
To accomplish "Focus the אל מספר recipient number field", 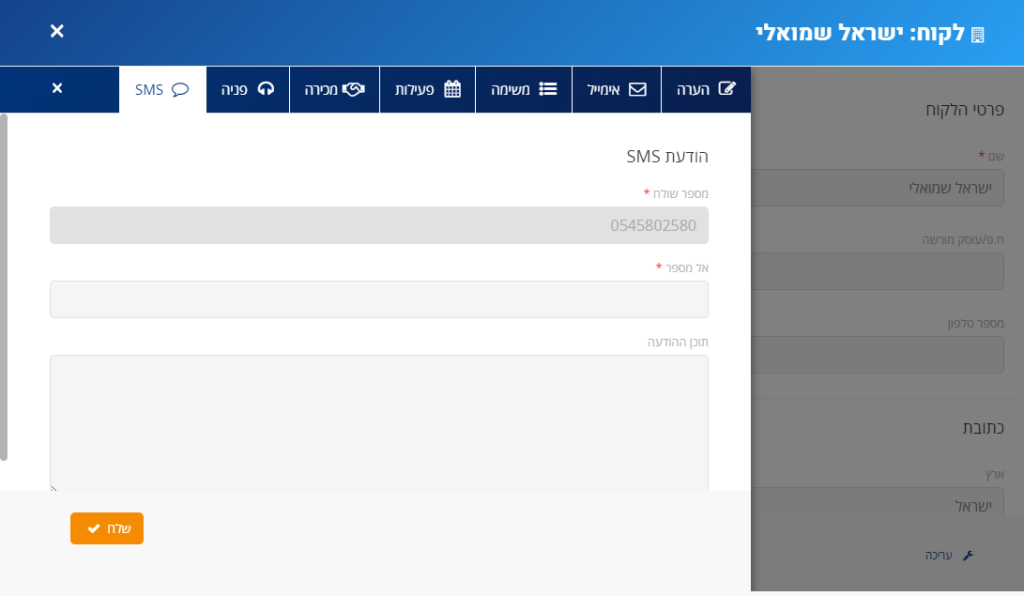I will (379, 300).
